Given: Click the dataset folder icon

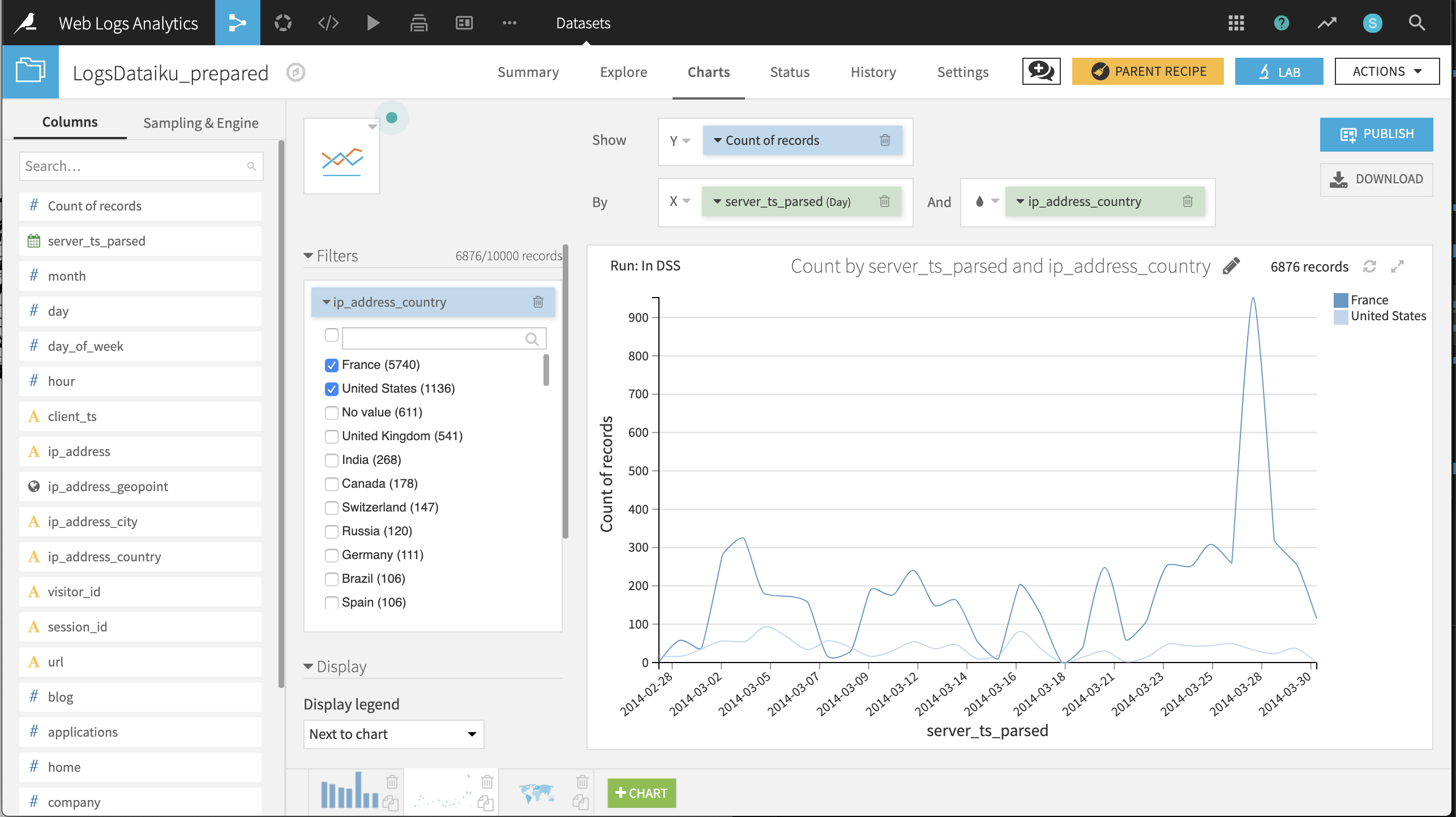Looking at the screenshot, I should (x=31, y=71).
